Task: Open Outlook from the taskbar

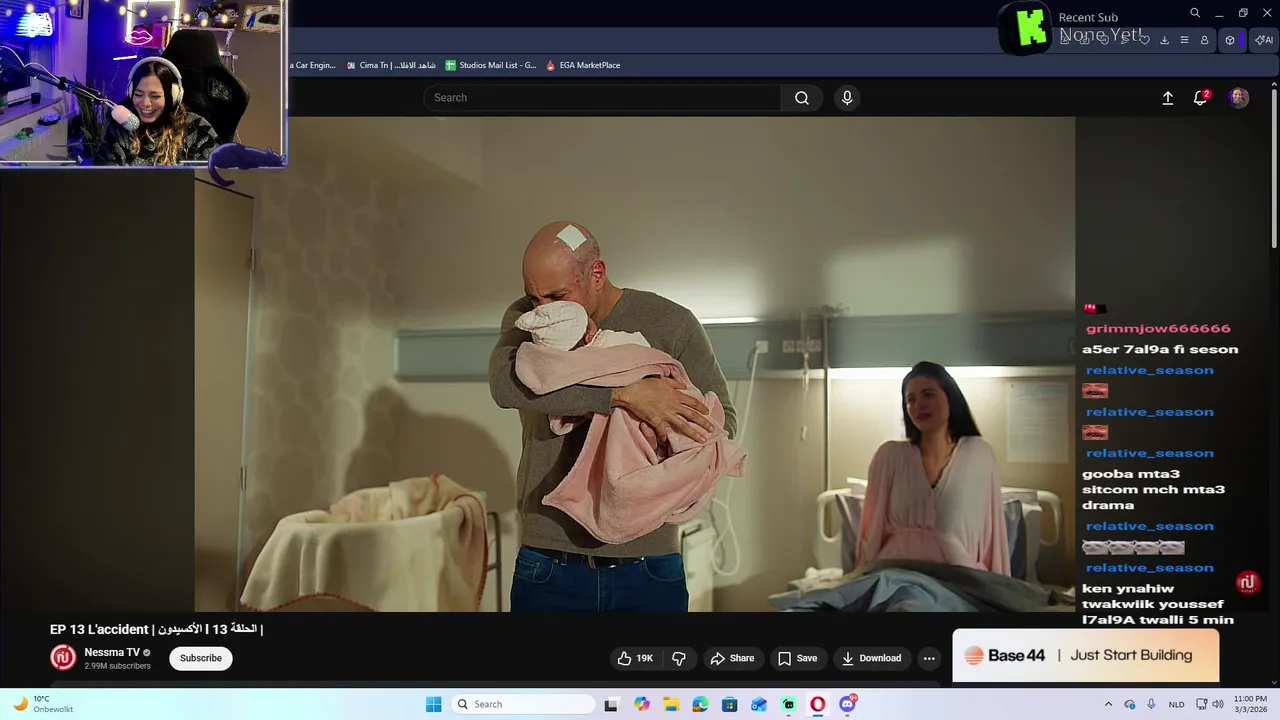Action: pos(759,704)
